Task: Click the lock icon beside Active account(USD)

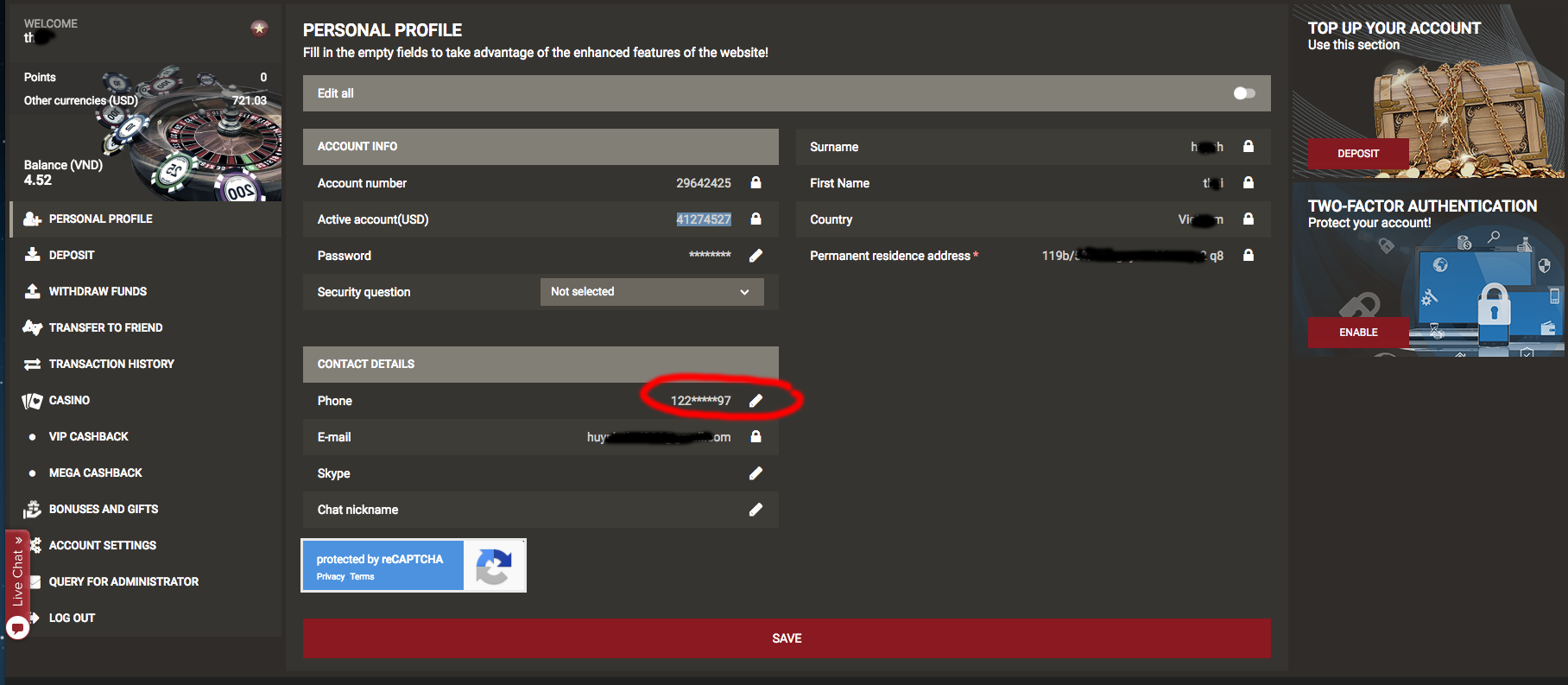Action: (756, 219)
